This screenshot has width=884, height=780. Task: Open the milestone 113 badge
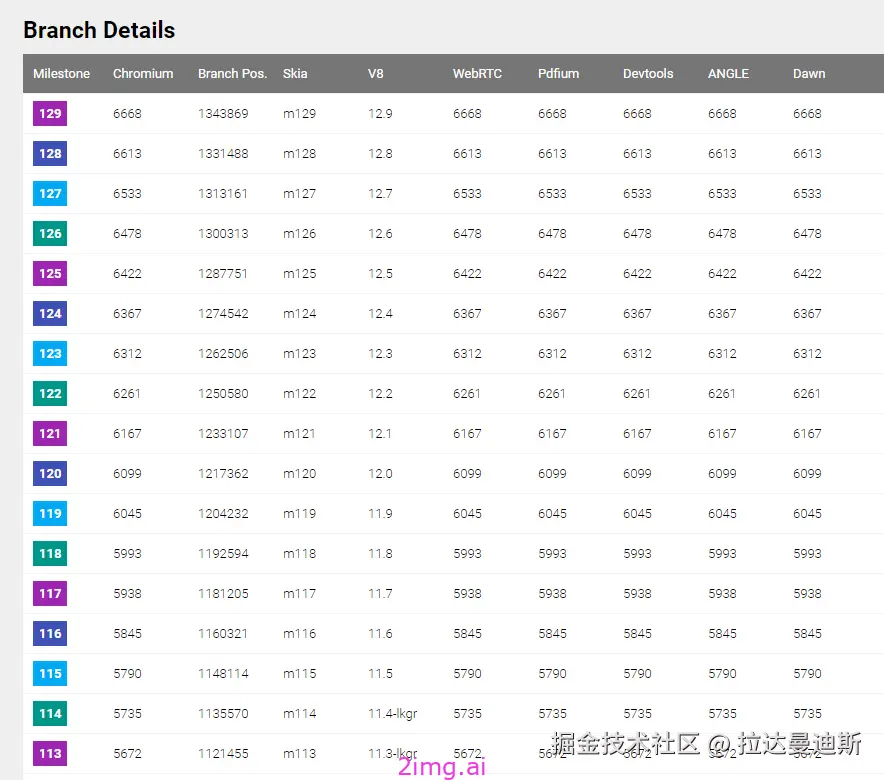(50, 754)
